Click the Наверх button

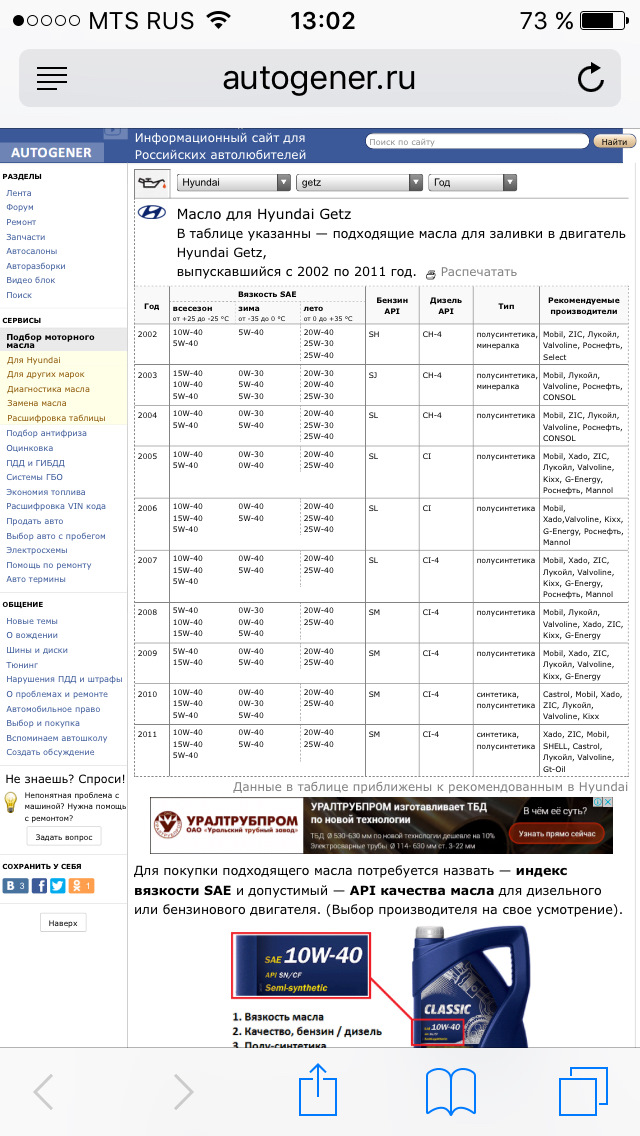coord(63,923)
